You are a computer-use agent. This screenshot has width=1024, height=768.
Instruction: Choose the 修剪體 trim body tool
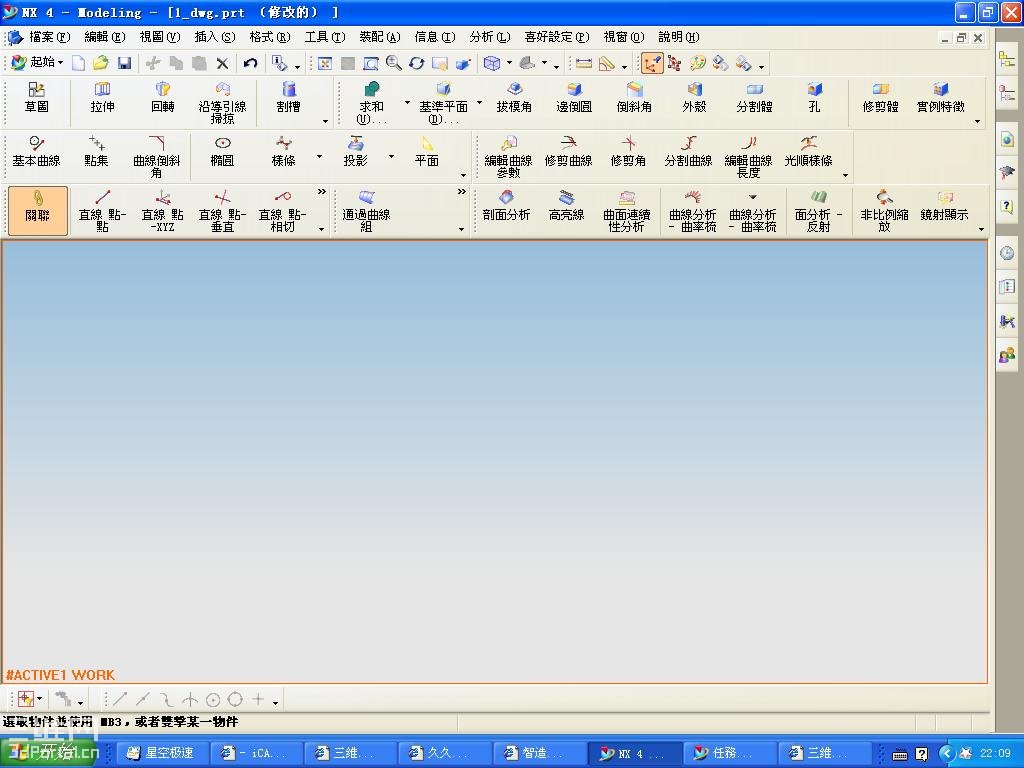click(880, 98)
